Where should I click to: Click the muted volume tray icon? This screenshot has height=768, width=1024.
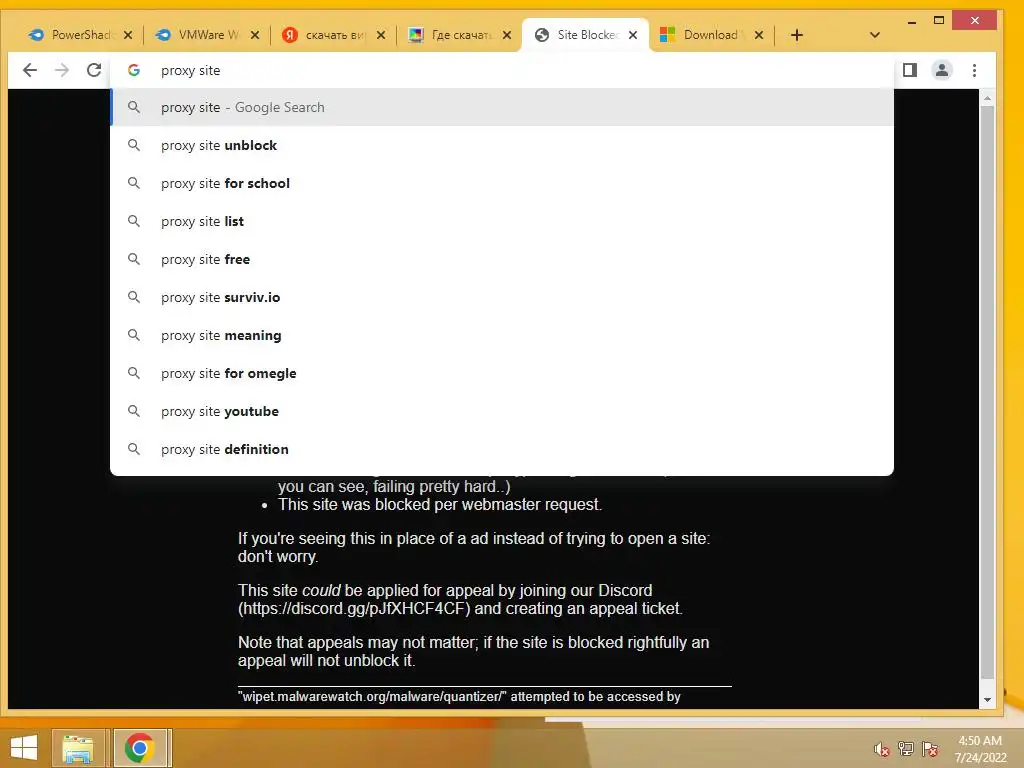tap(881, 749)
